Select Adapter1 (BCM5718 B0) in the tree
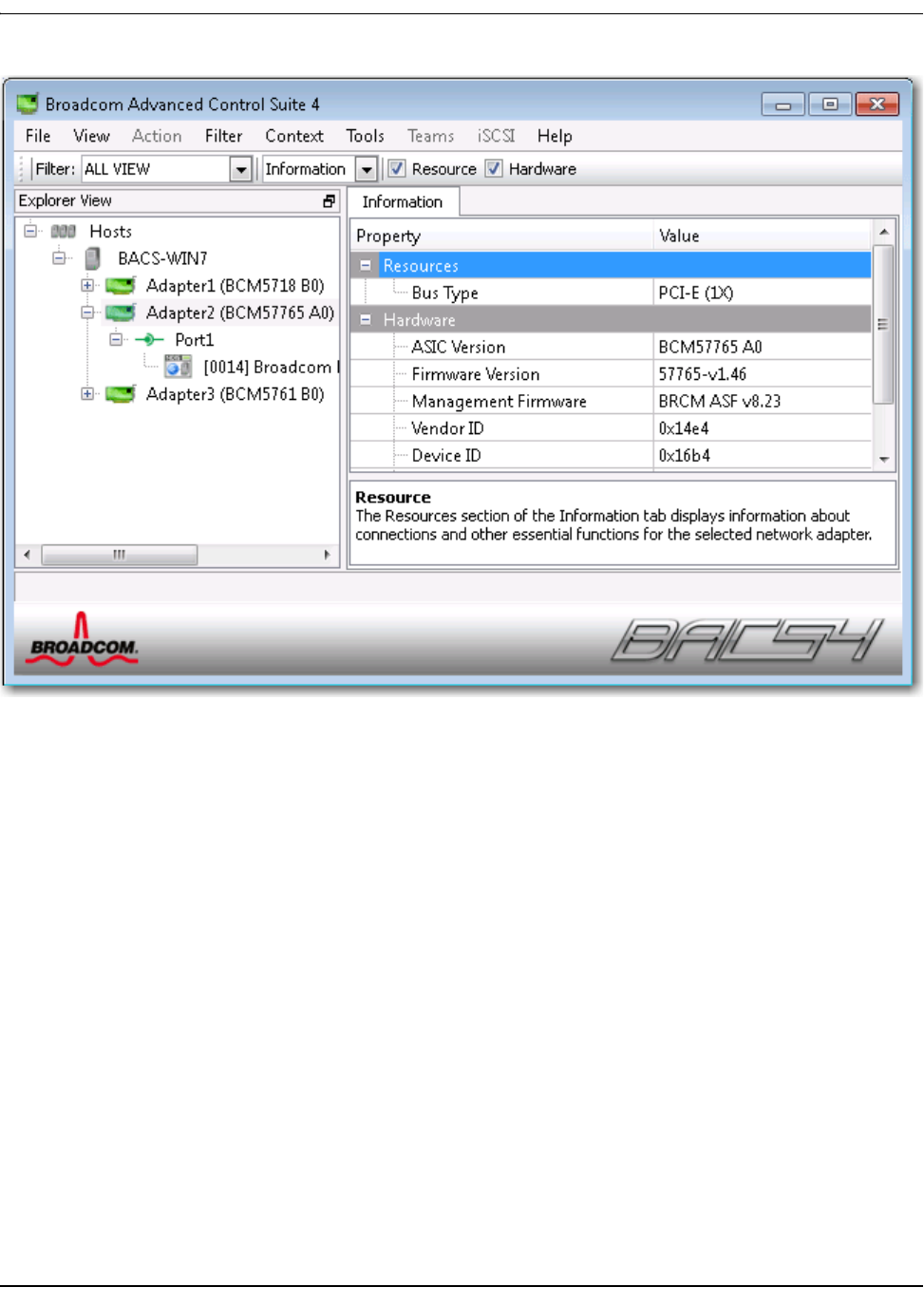Screen dimensions: 924x1306 coord(236,286)
